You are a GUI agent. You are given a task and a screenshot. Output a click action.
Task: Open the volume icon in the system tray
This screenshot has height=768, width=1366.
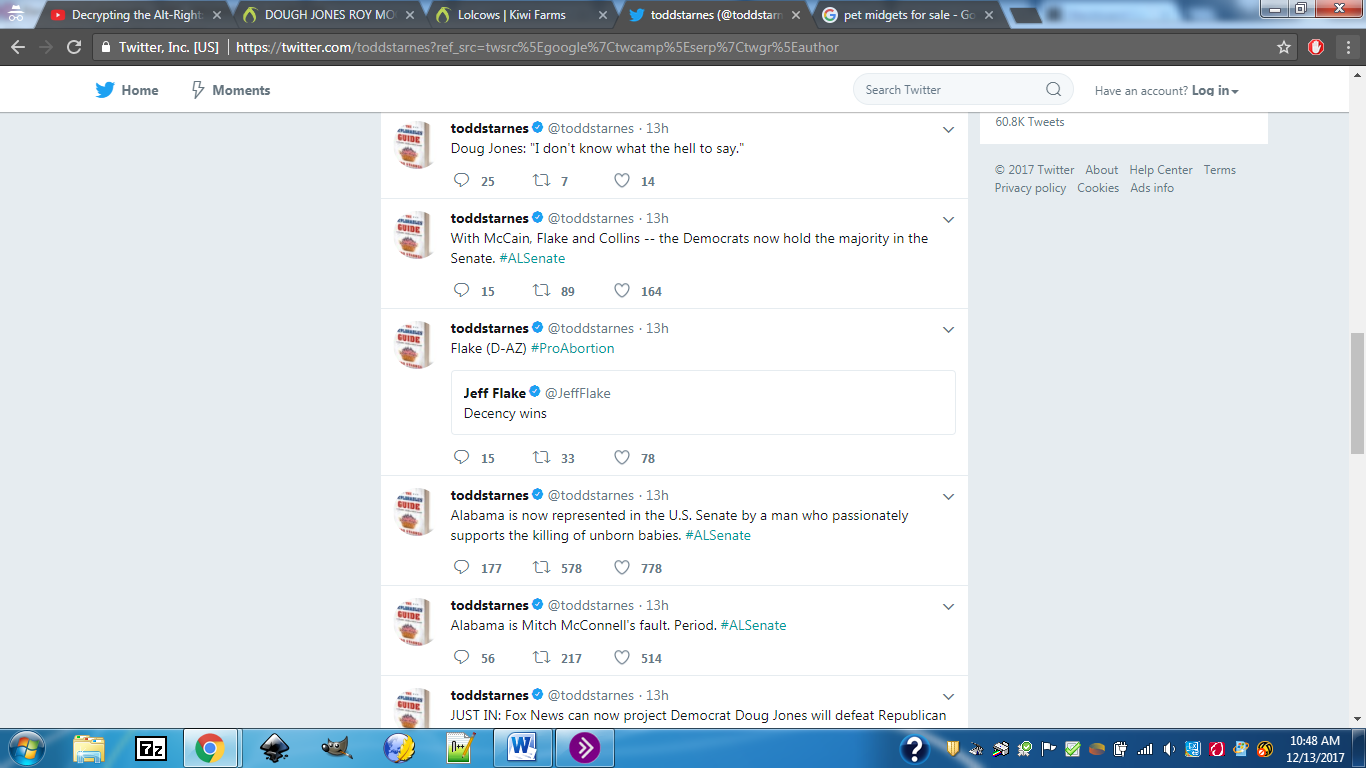pos(1167,748)
